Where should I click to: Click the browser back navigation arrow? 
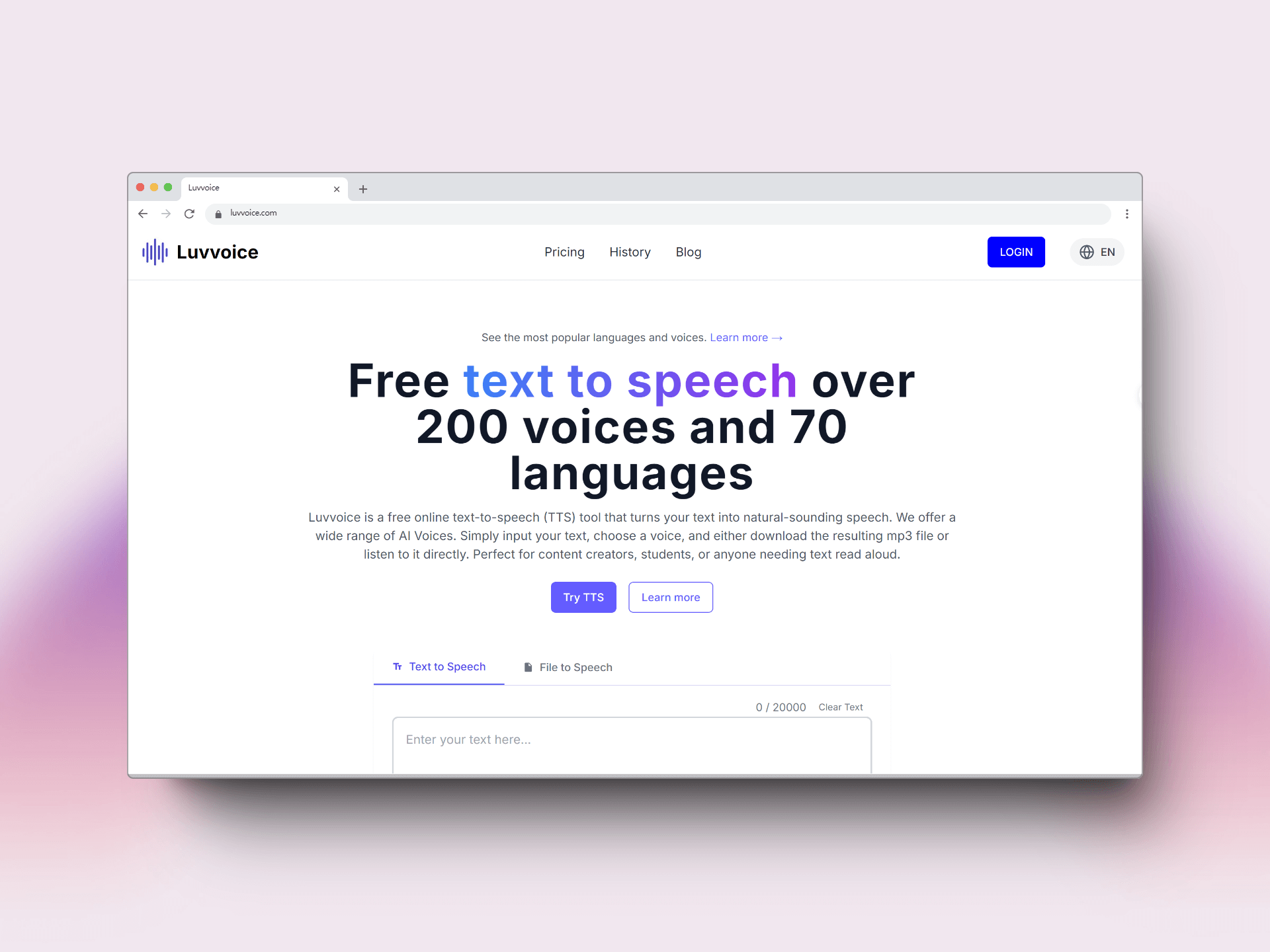click(x=143, y=212)
